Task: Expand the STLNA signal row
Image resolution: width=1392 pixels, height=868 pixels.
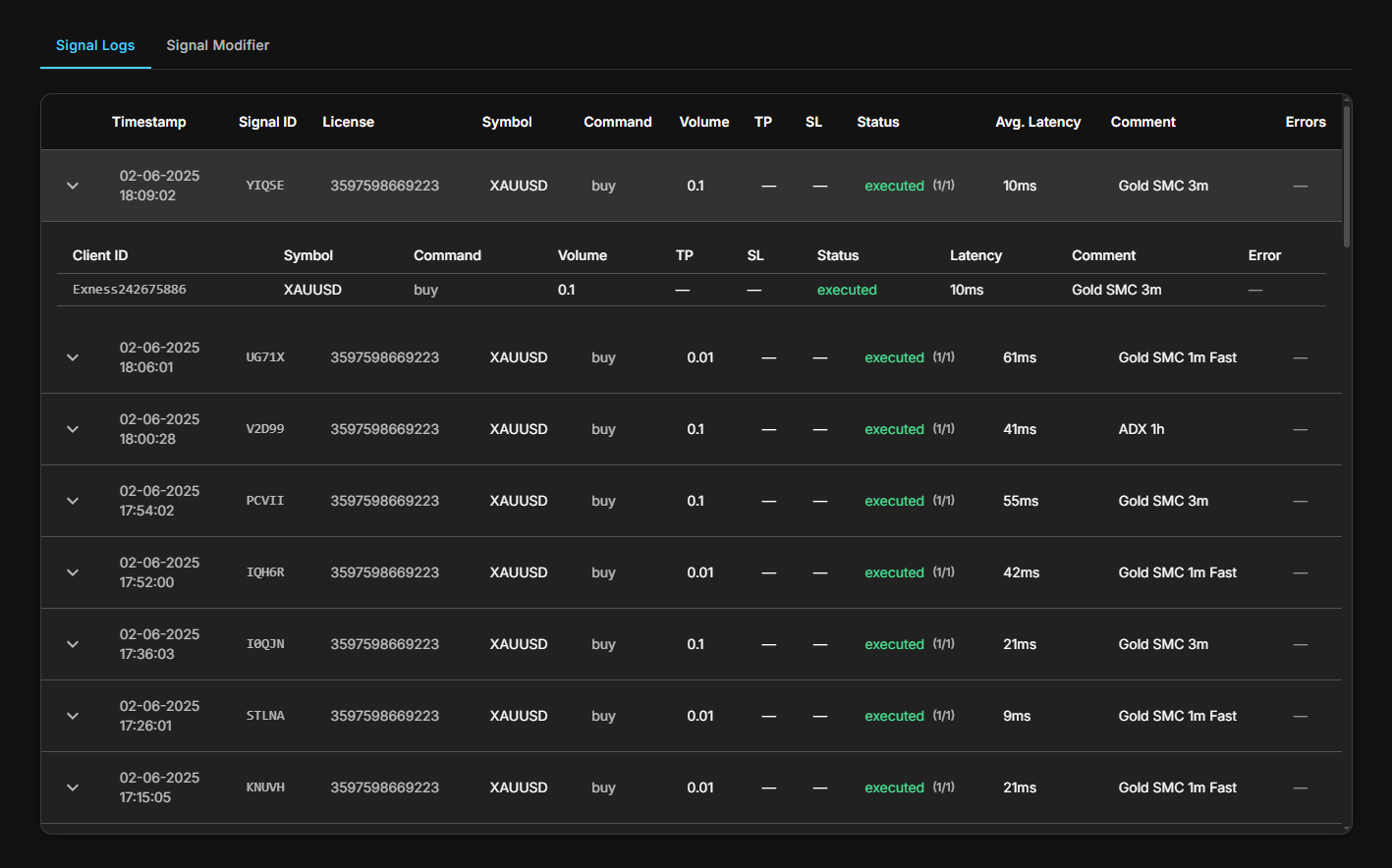Action: coord(72,715)
